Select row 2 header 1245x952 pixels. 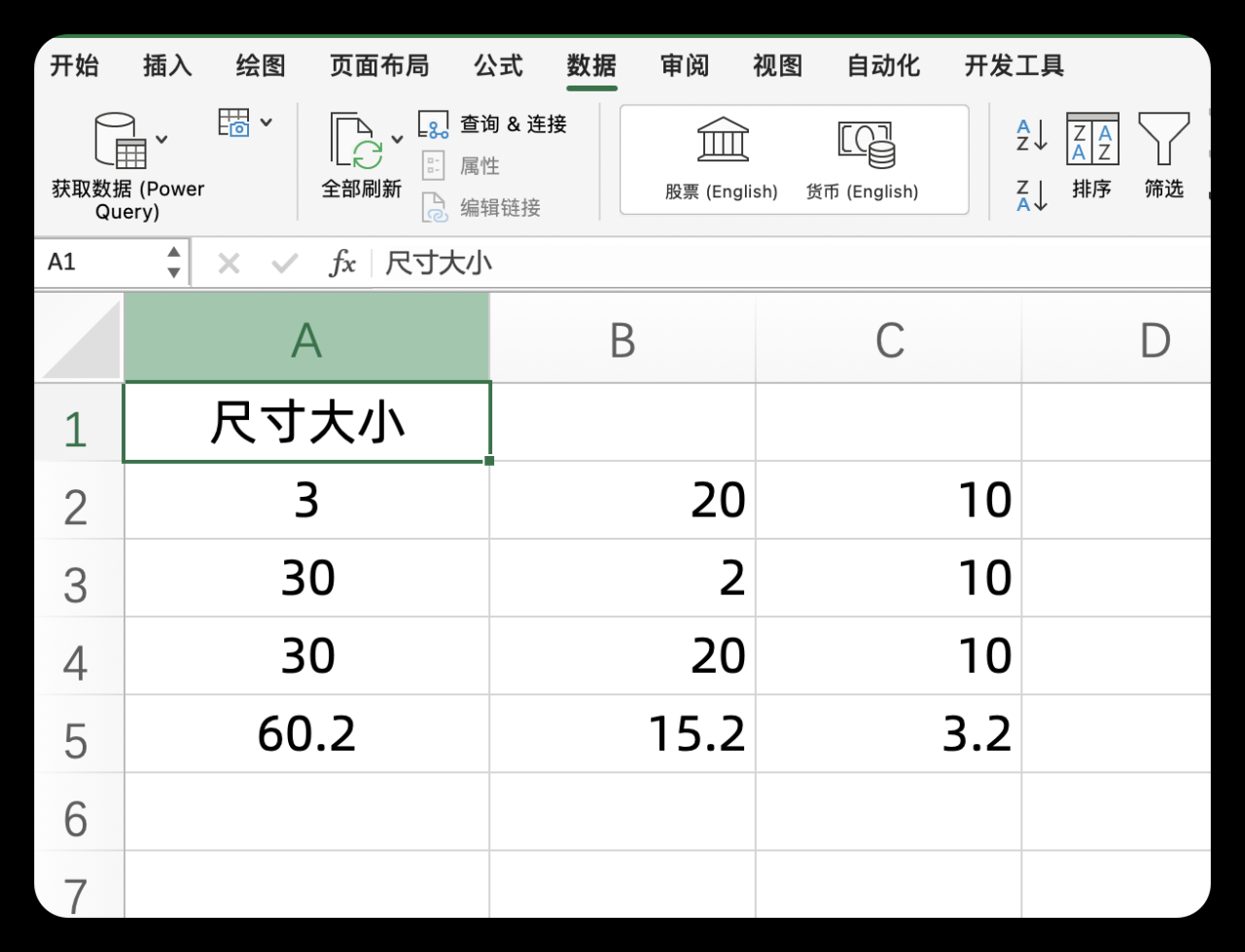pos(79,501)
